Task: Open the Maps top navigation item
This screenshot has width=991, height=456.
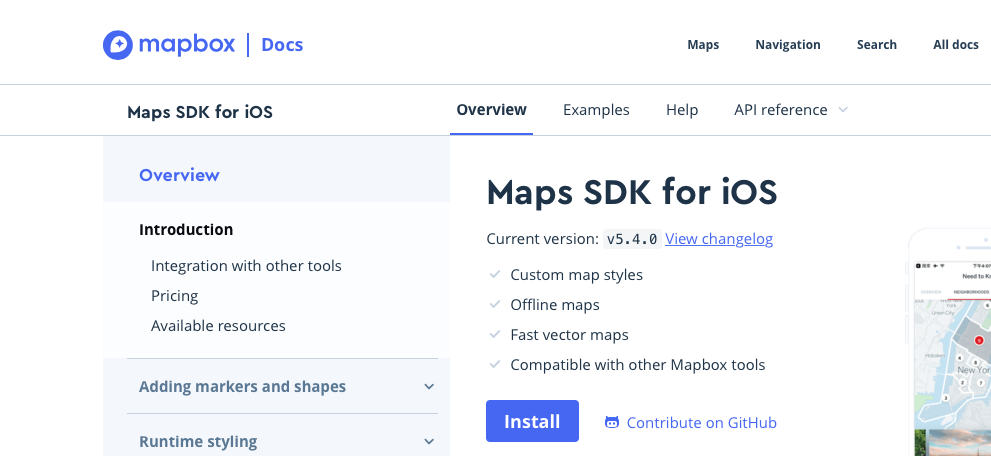Action: [x=703, y=44]
